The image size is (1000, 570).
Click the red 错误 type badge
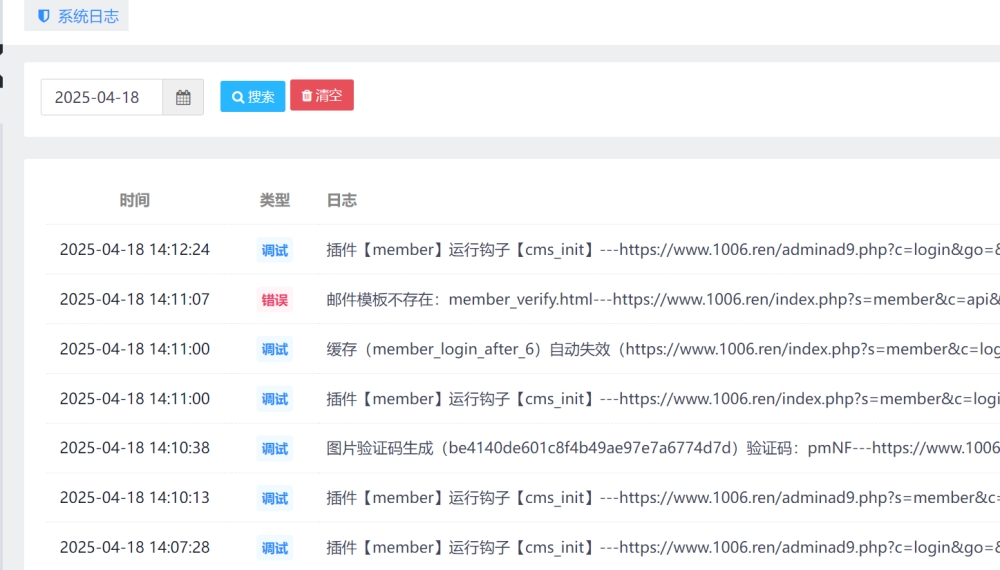click(275, 300)
